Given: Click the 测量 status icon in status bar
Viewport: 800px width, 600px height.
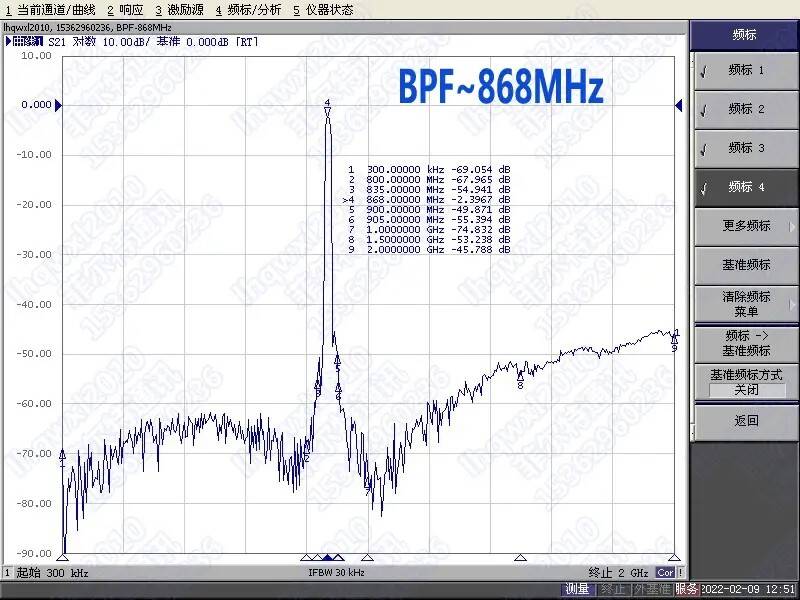Looking at the screenshot, I should 576,590.
